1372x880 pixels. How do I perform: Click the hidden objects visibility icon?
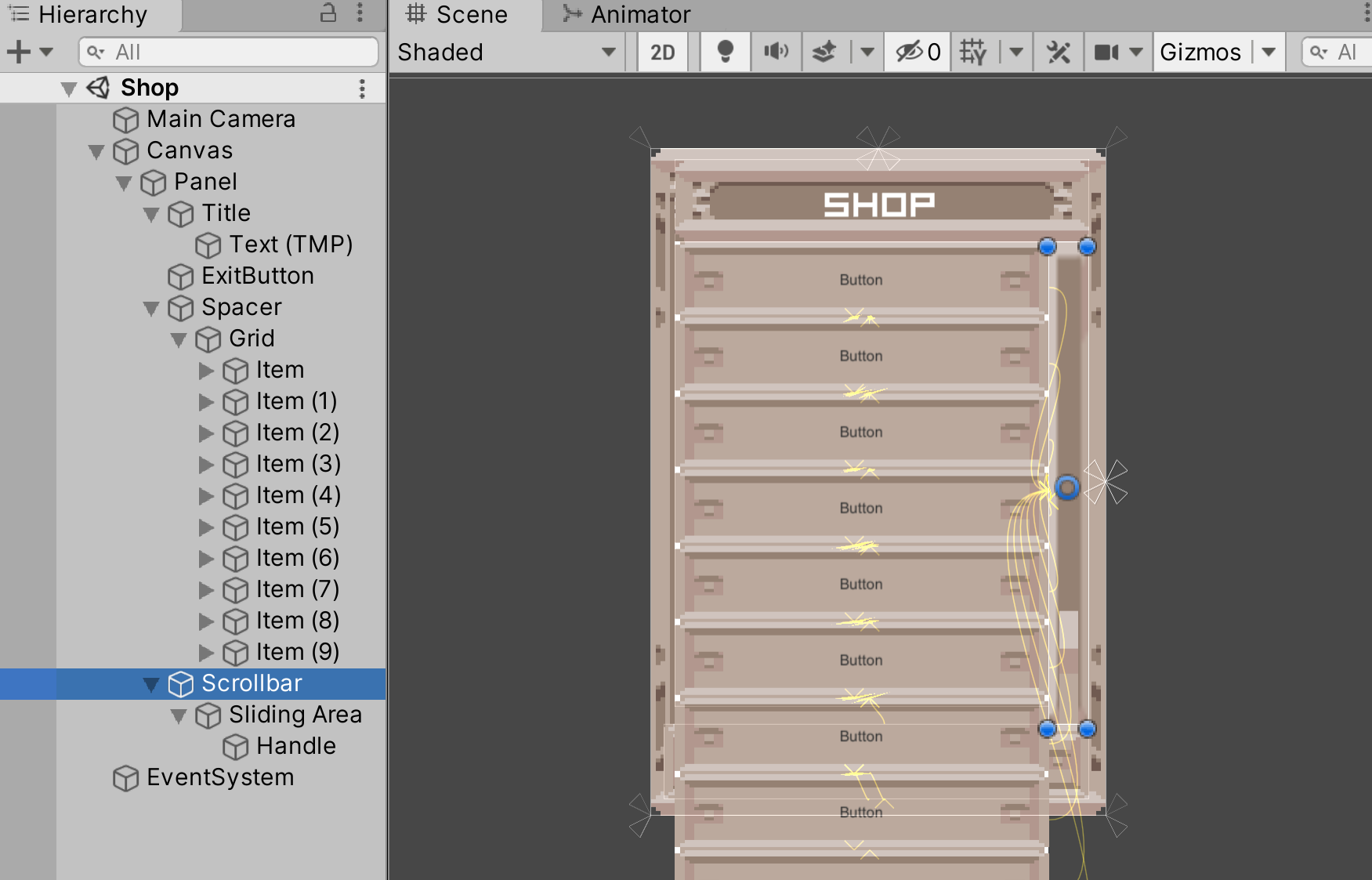918,53
